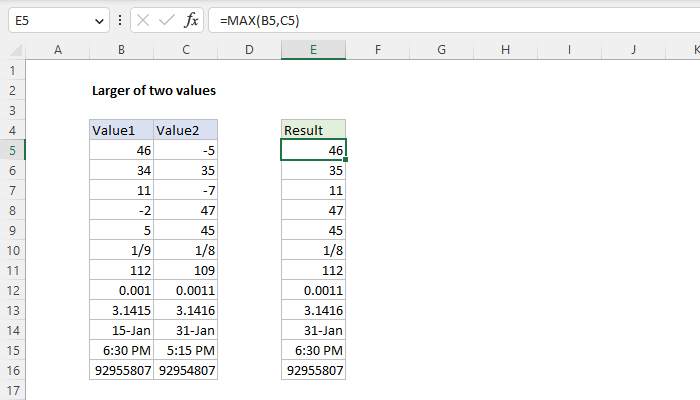Click the Value2 header cell
Screen dimensions: 700x400
(x=186, y=130)
